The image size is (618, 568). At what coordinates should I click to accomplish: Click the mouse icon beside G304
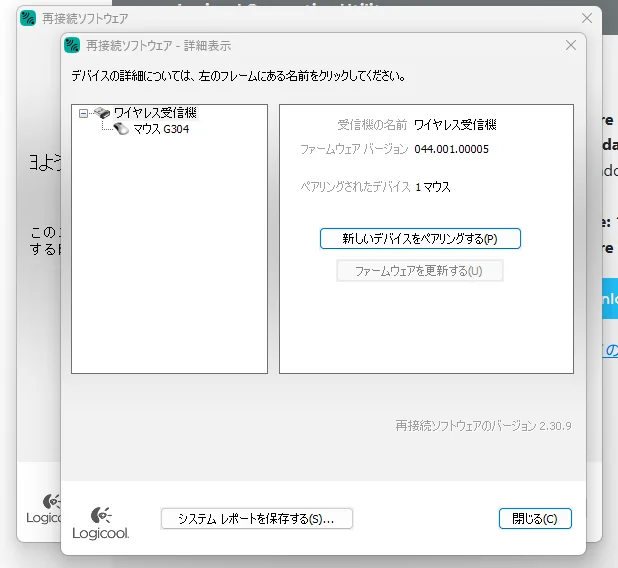pos(121,129)
